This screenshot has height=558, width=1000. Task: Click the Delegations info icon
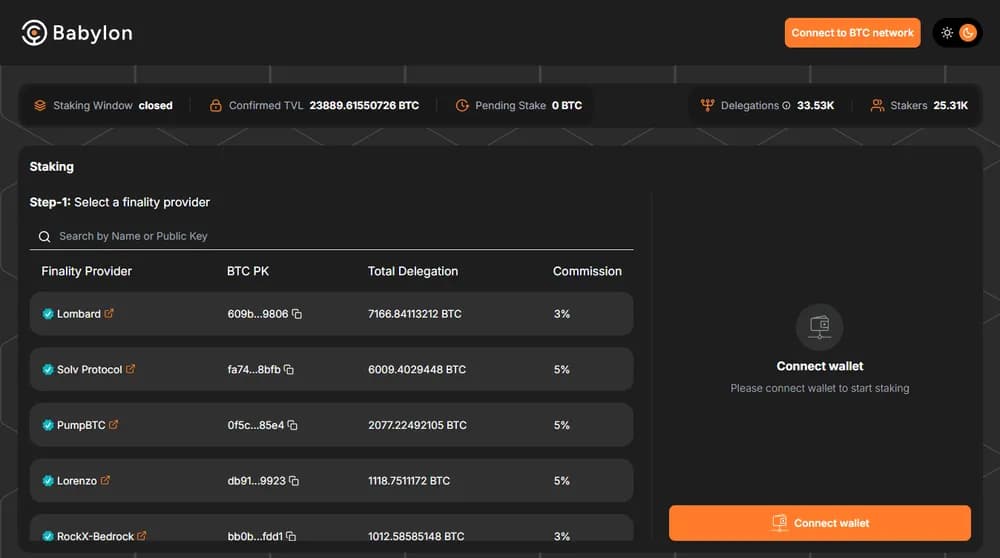786,106
